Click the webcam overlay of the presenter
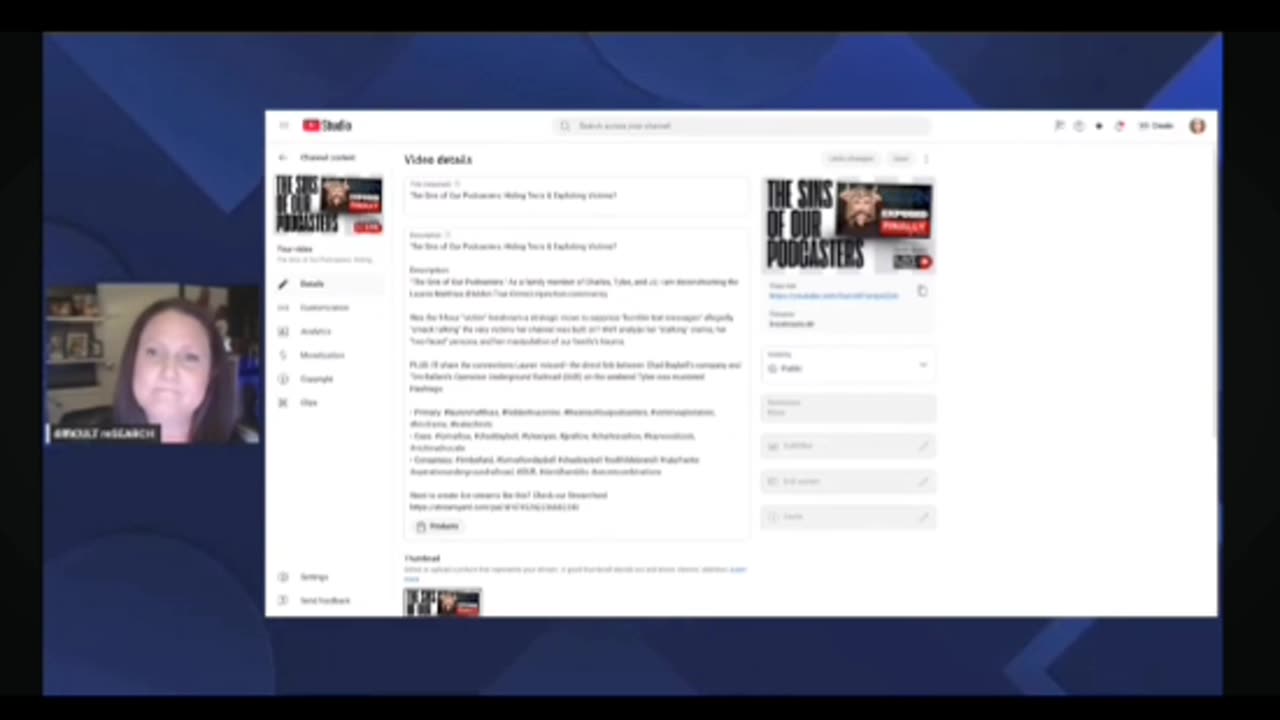This screenshot has width=1280, height=720. click(x=152, y=364)
